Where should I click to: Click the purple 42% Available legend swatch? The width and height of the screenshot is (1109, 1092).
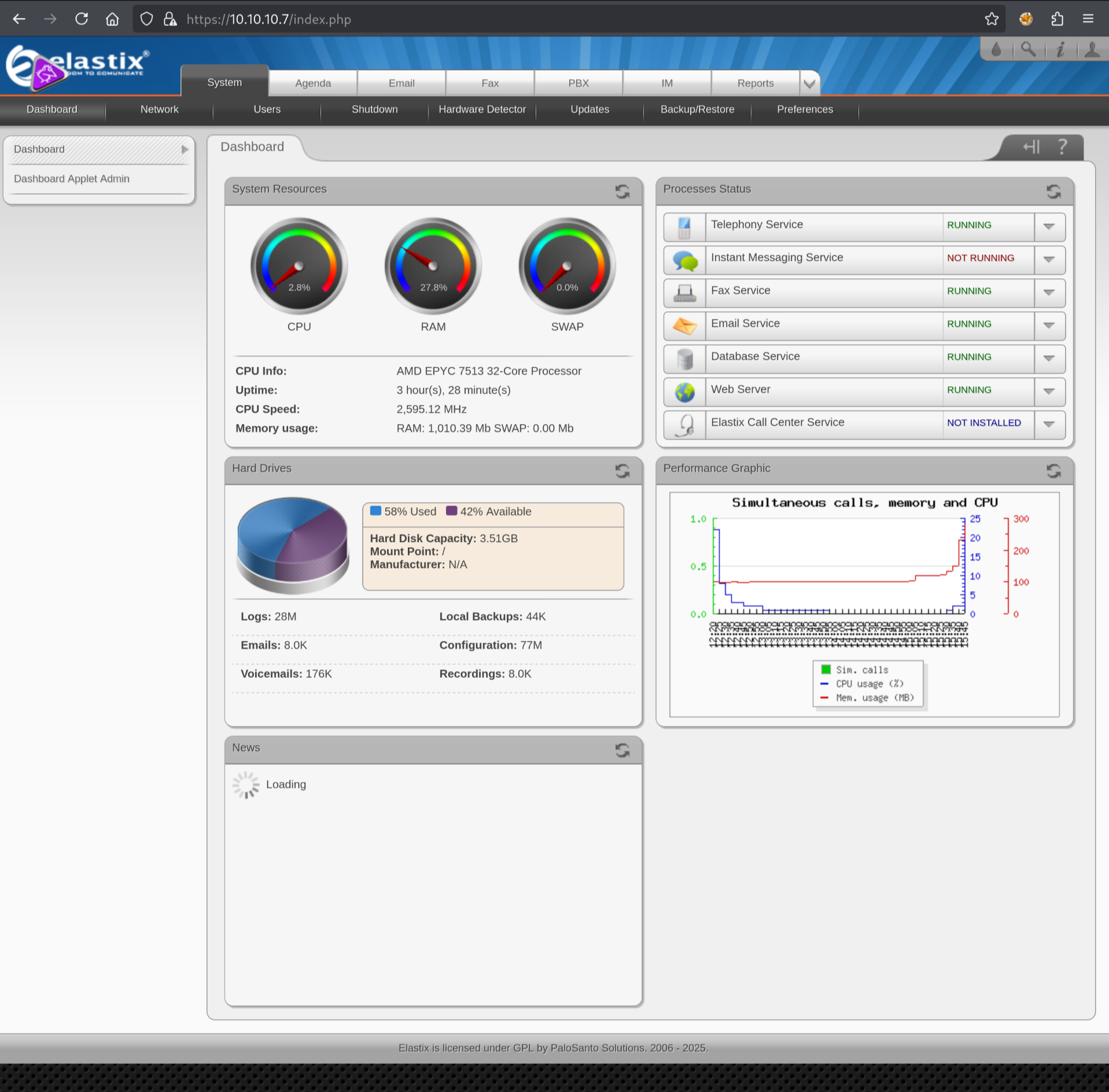(452, 511)
